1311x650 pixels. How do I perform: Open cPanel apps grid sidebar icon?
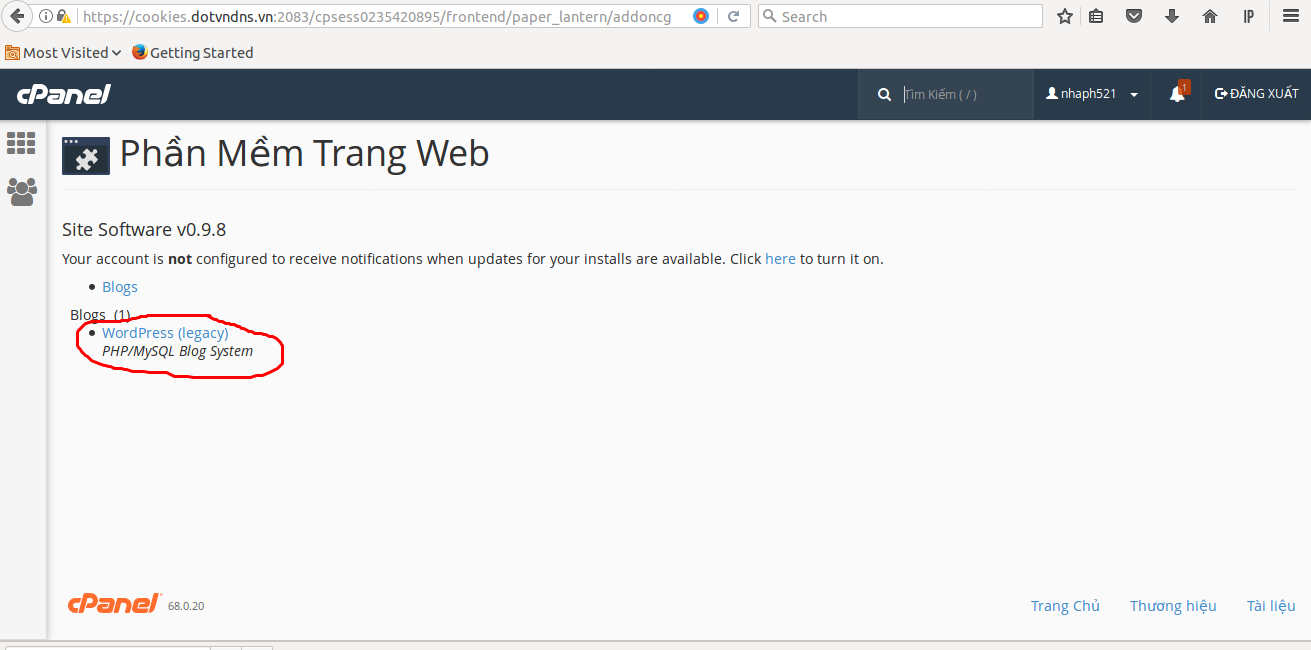pyautogui.click(x=21, y=143)
